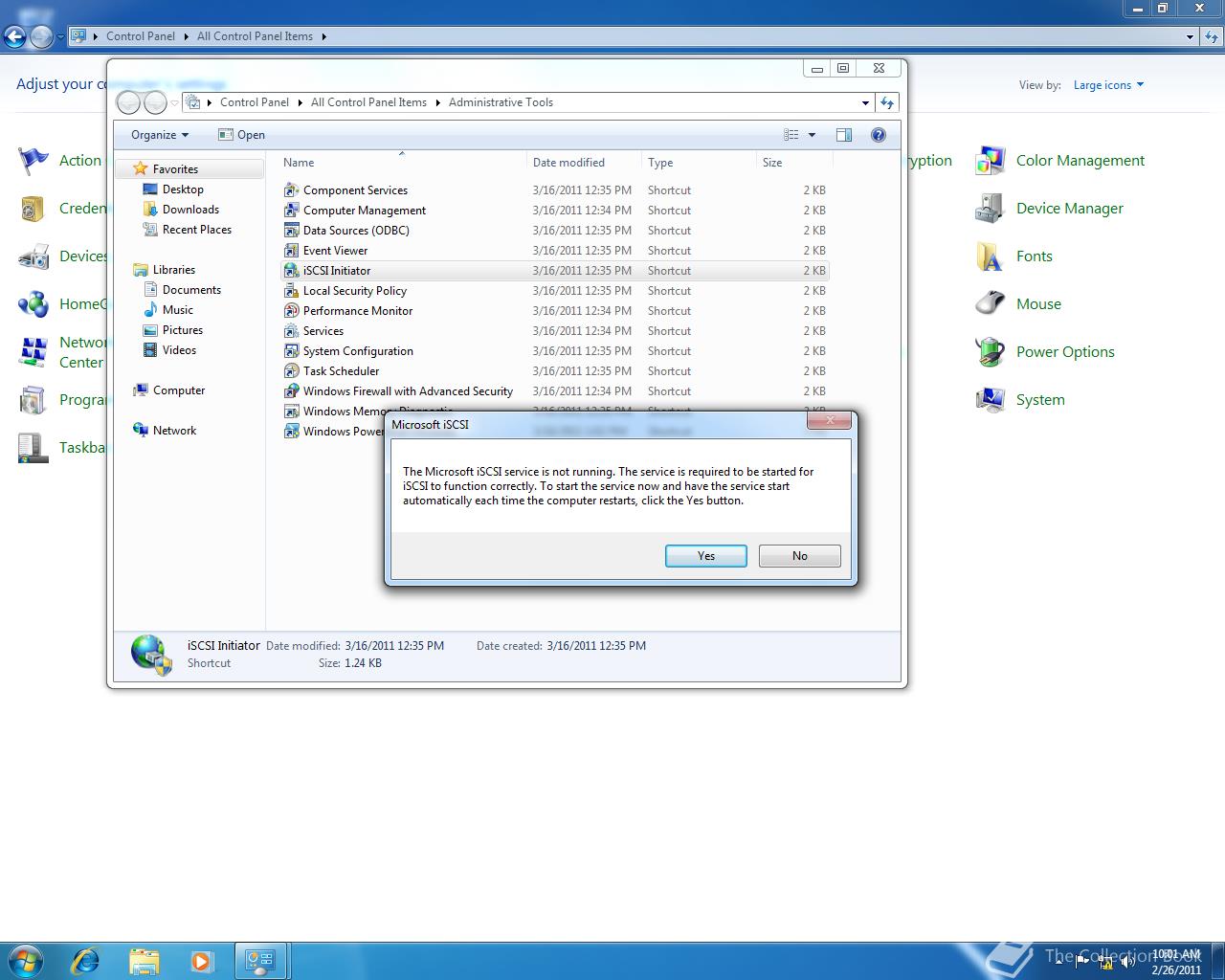Image resolution: width=1225 pixels, height=980 pixels.
Task: Launch Internet Explorer from the taskbar
Action: pos(85,961)
